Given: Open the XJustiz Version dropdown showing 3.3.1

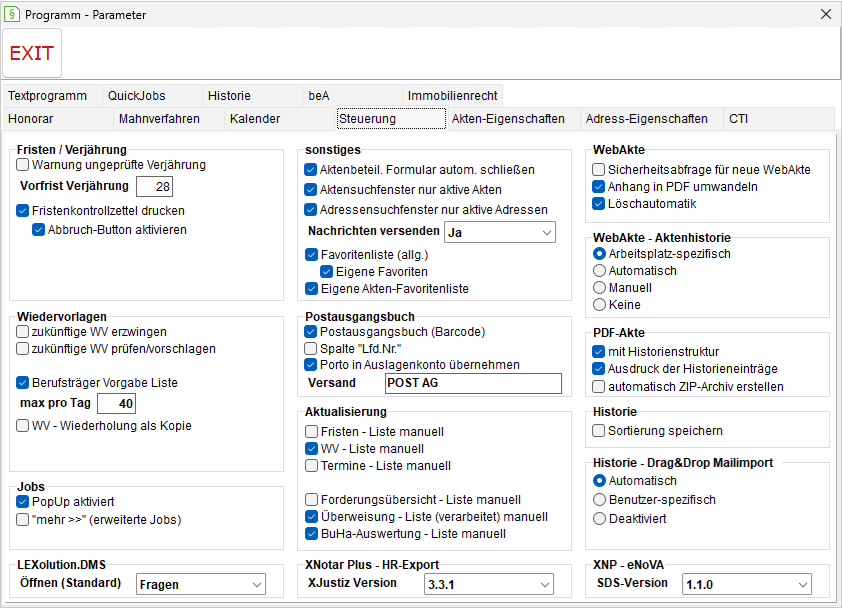Looking at the screenshot, I should [x=489, y=584].
